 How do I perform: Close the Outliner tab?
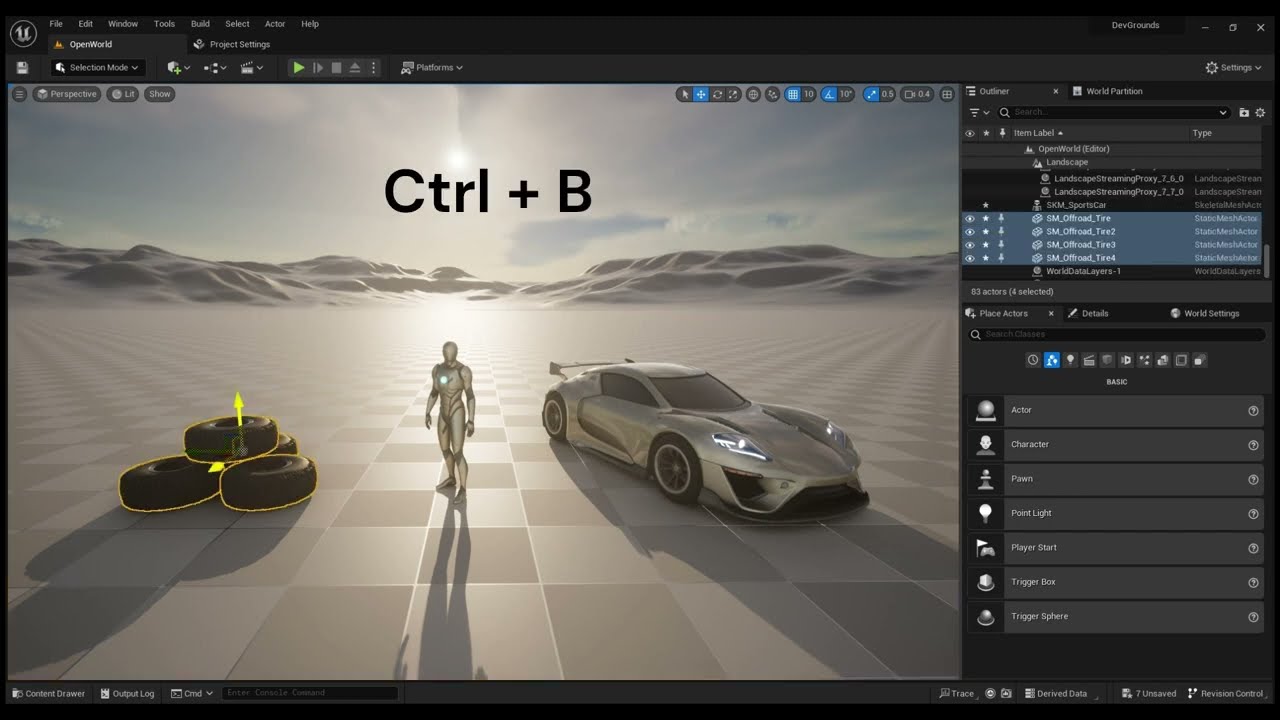1055,91
